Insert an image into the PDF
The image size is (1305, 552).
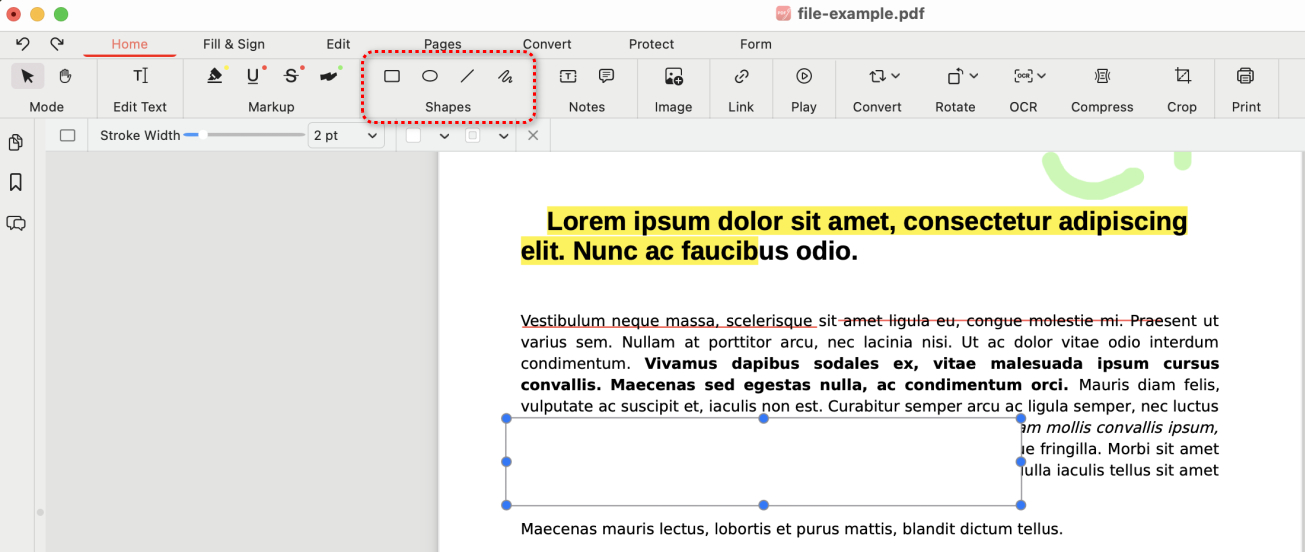pos(673,76)
